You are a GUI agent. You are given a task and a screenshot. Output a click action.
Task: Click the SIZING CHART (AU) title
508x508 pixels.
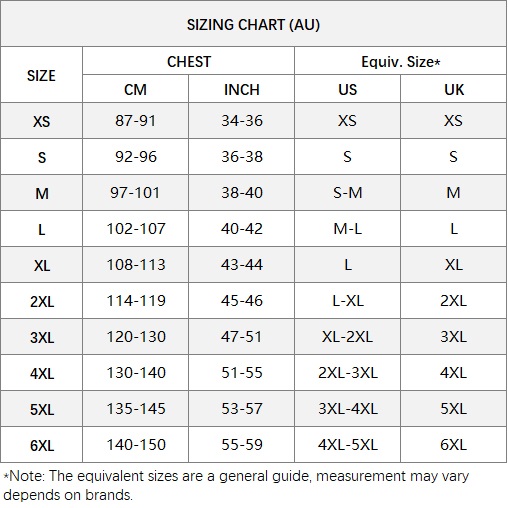pos(253,25)
